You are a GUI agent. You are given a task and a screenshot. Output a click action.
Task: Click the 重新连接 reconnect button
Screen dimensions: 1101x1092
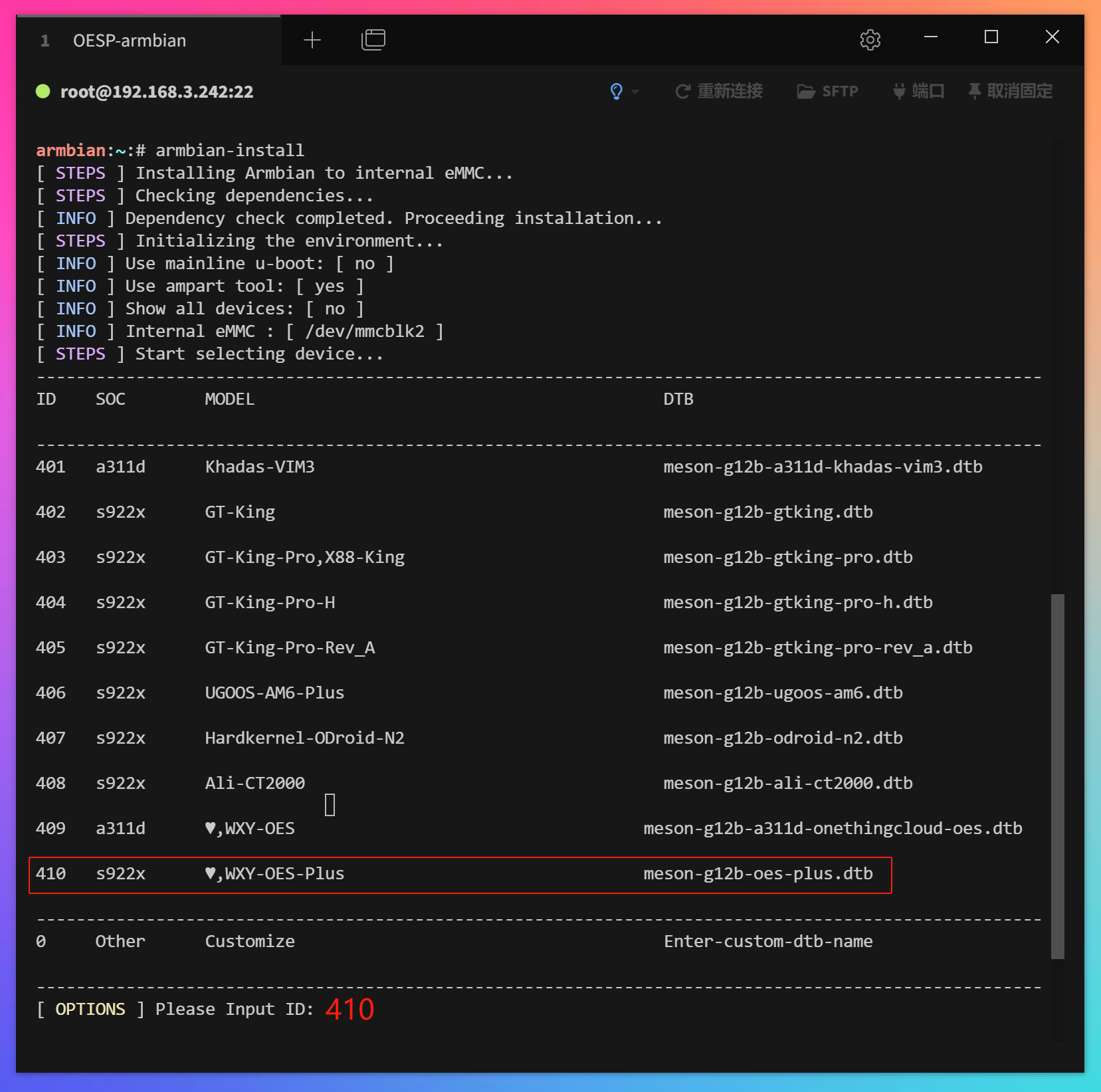730,91
